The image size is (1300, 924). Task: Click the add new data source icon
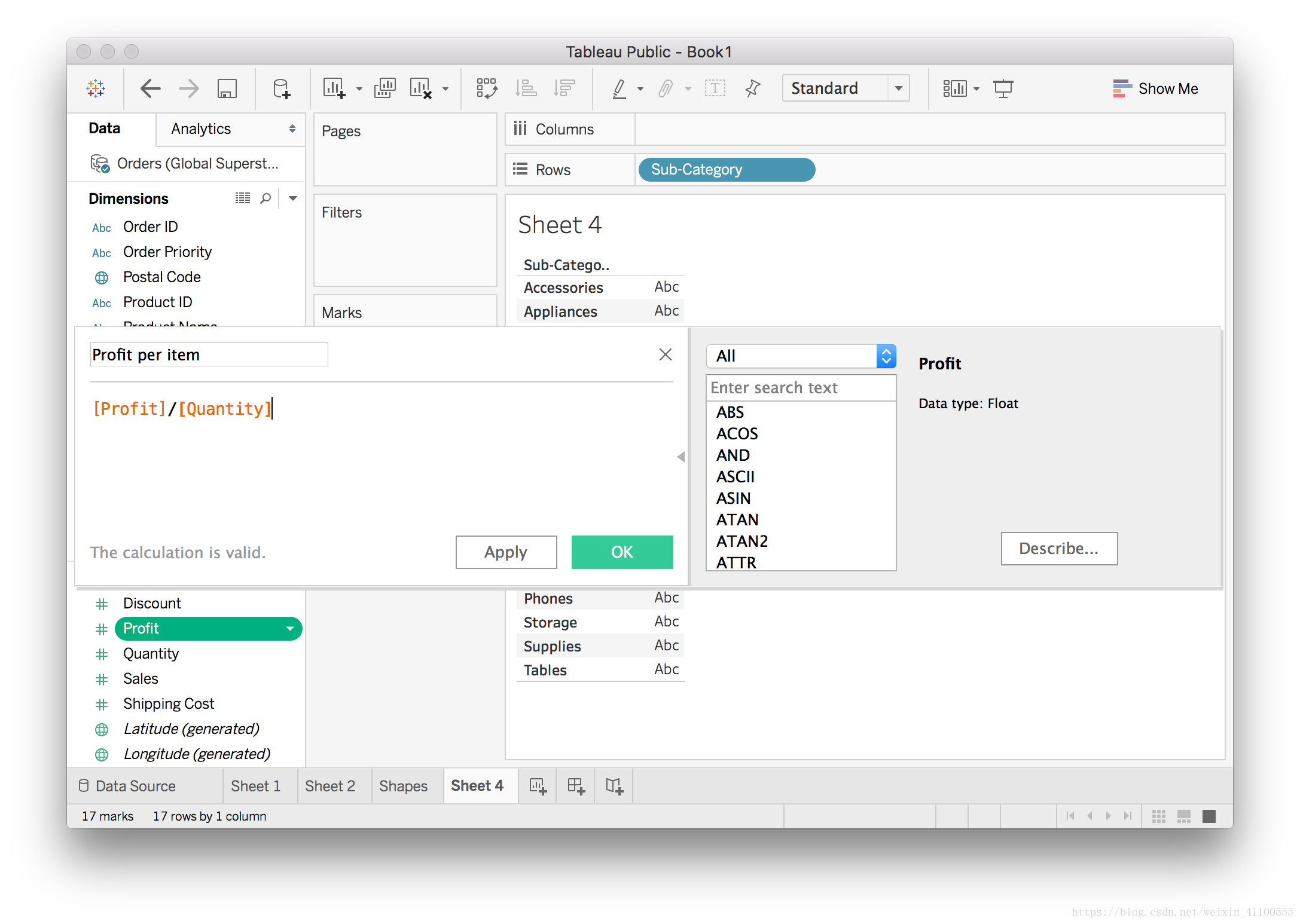282,88
